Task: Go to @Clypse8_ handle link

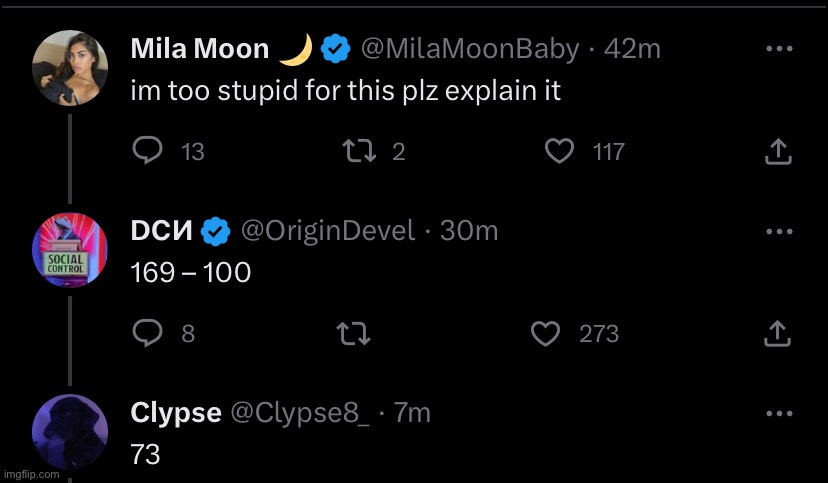Action: [300, 413]
